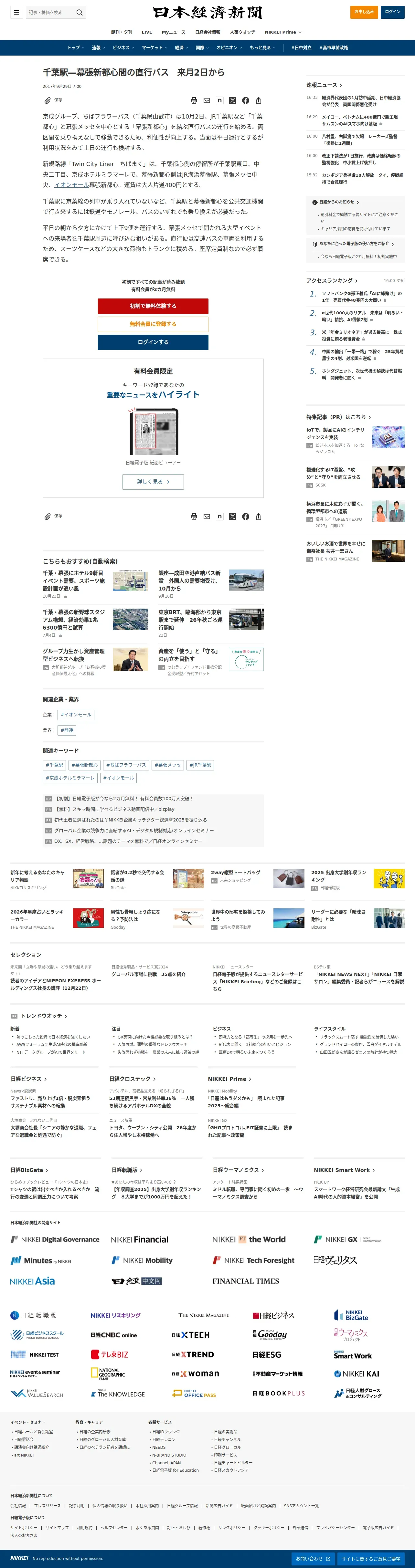Screen dimensions: 415x1568
Task: Open the 速報ニュース sidebar heading
Action: coord(324,85)
